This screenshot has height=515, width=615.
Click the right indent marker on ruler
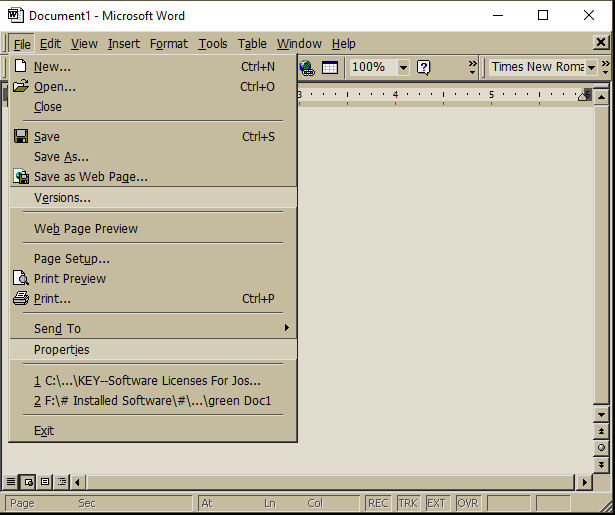[x=584, y=96]
